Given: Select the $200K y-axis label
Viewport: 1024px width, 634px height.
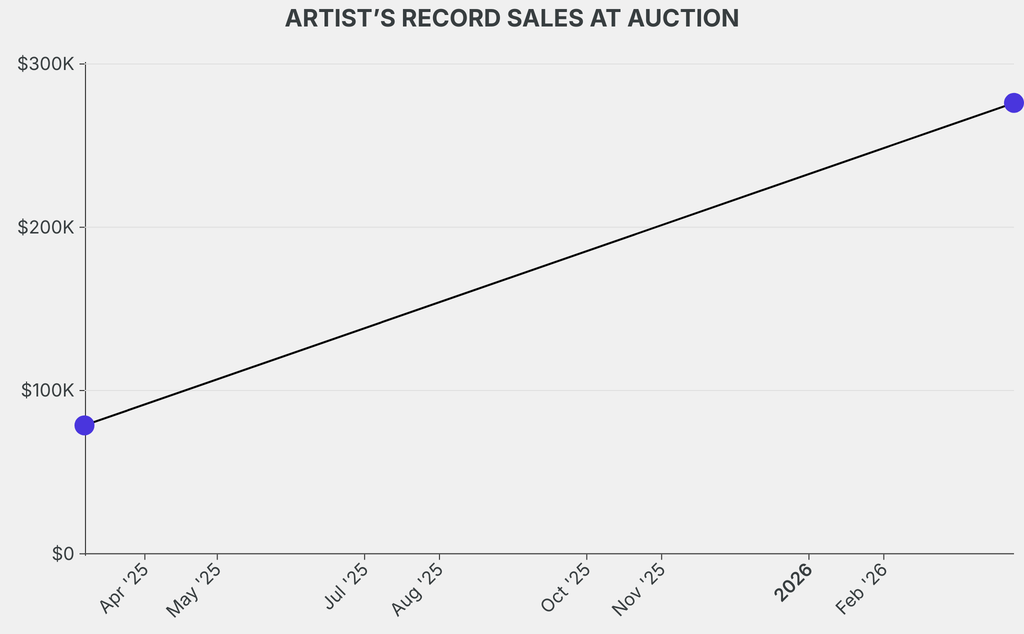Looking at the screenshot, I should click(x=46, y=227).
